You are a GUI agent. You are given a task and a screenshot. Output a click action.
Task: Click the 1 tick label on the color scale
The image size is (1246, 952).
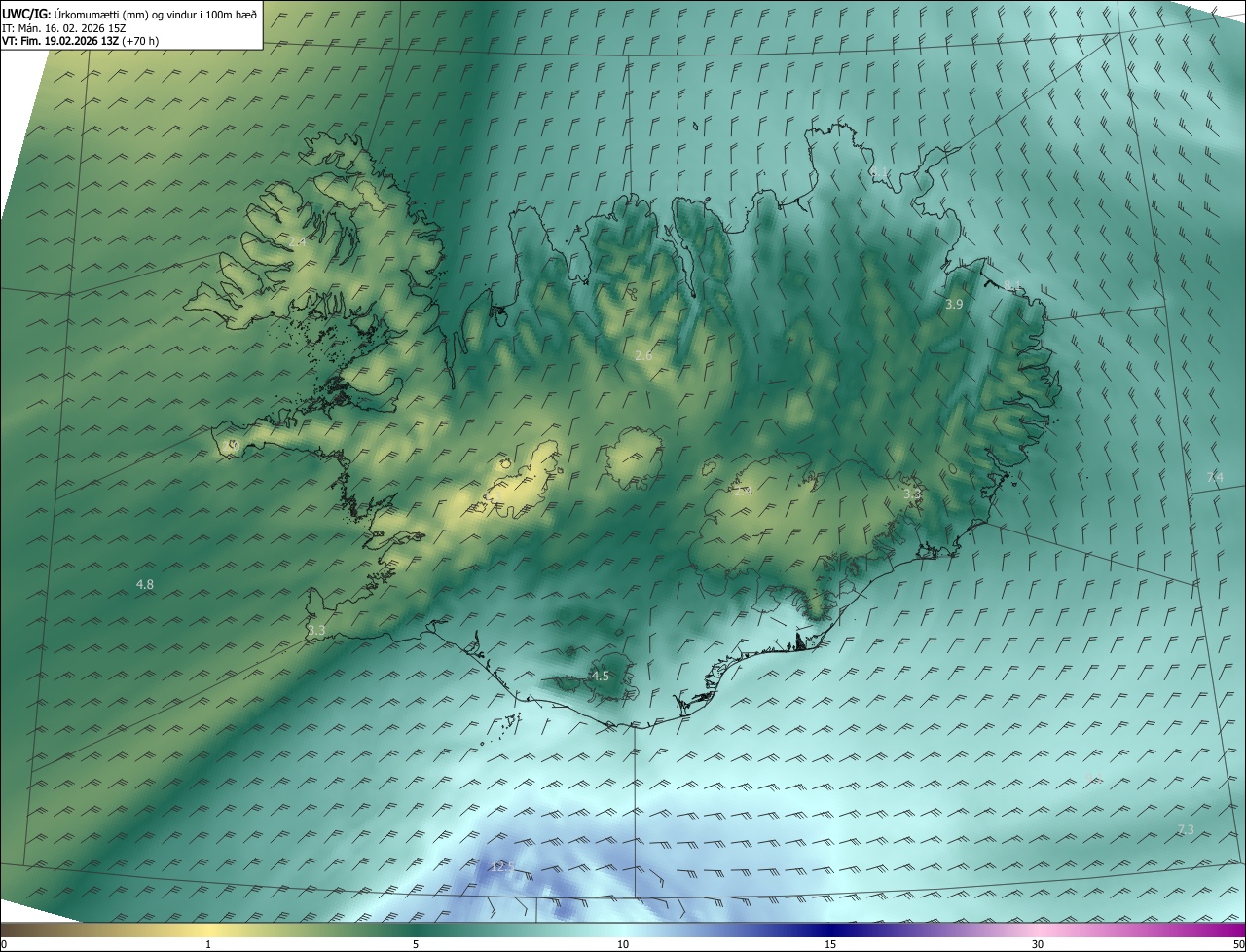tap(208, 944)
